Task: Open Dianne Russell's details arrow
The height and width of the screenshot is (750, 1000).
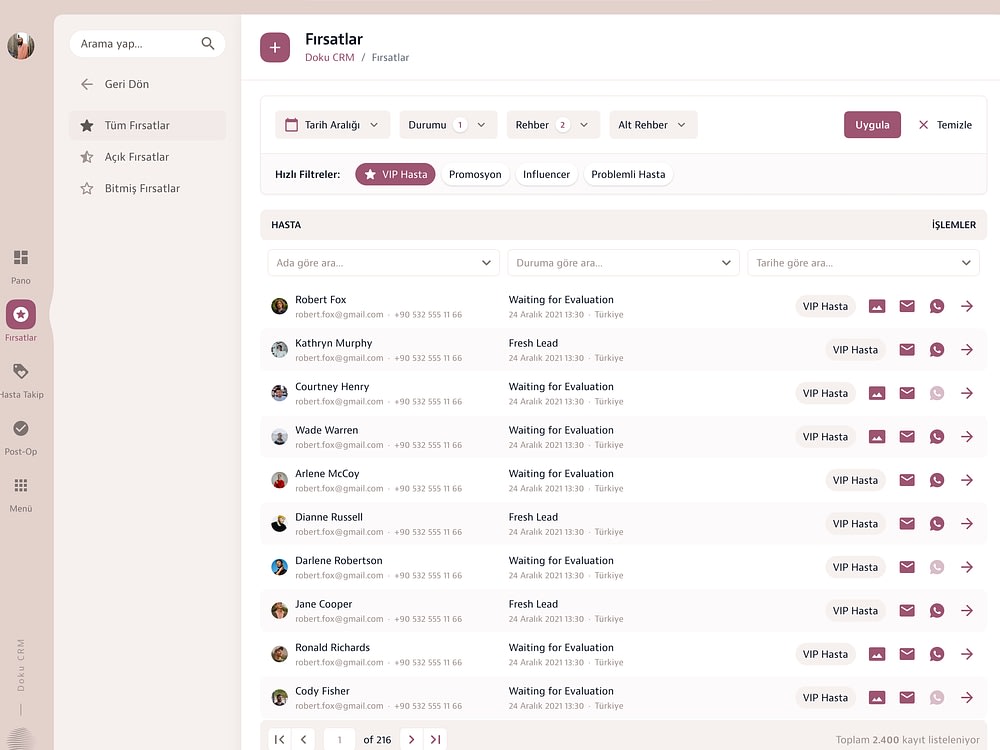Action: (967, 524)
